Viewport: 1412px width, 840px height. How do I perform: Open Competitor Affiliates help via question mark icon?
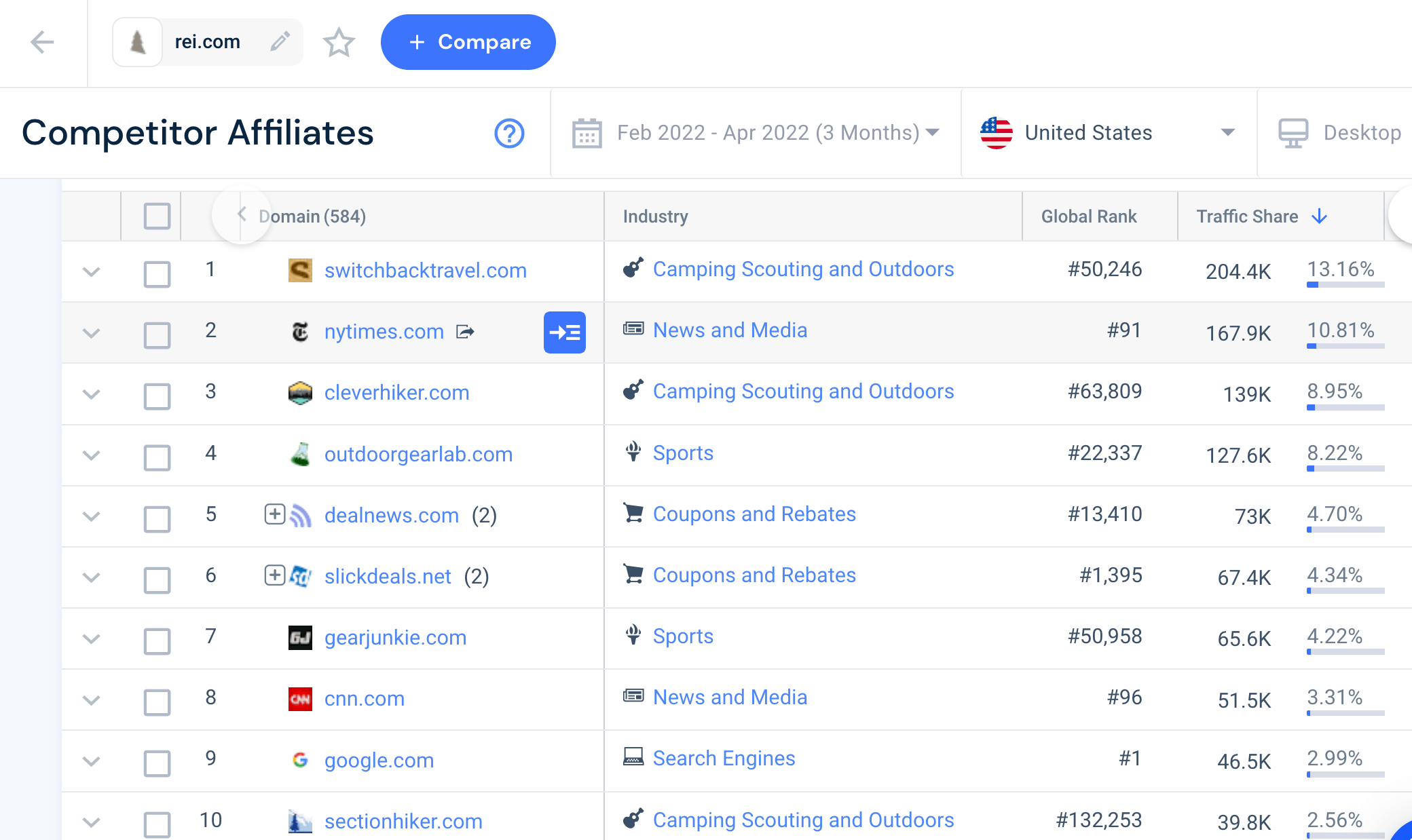pos(509,134)
